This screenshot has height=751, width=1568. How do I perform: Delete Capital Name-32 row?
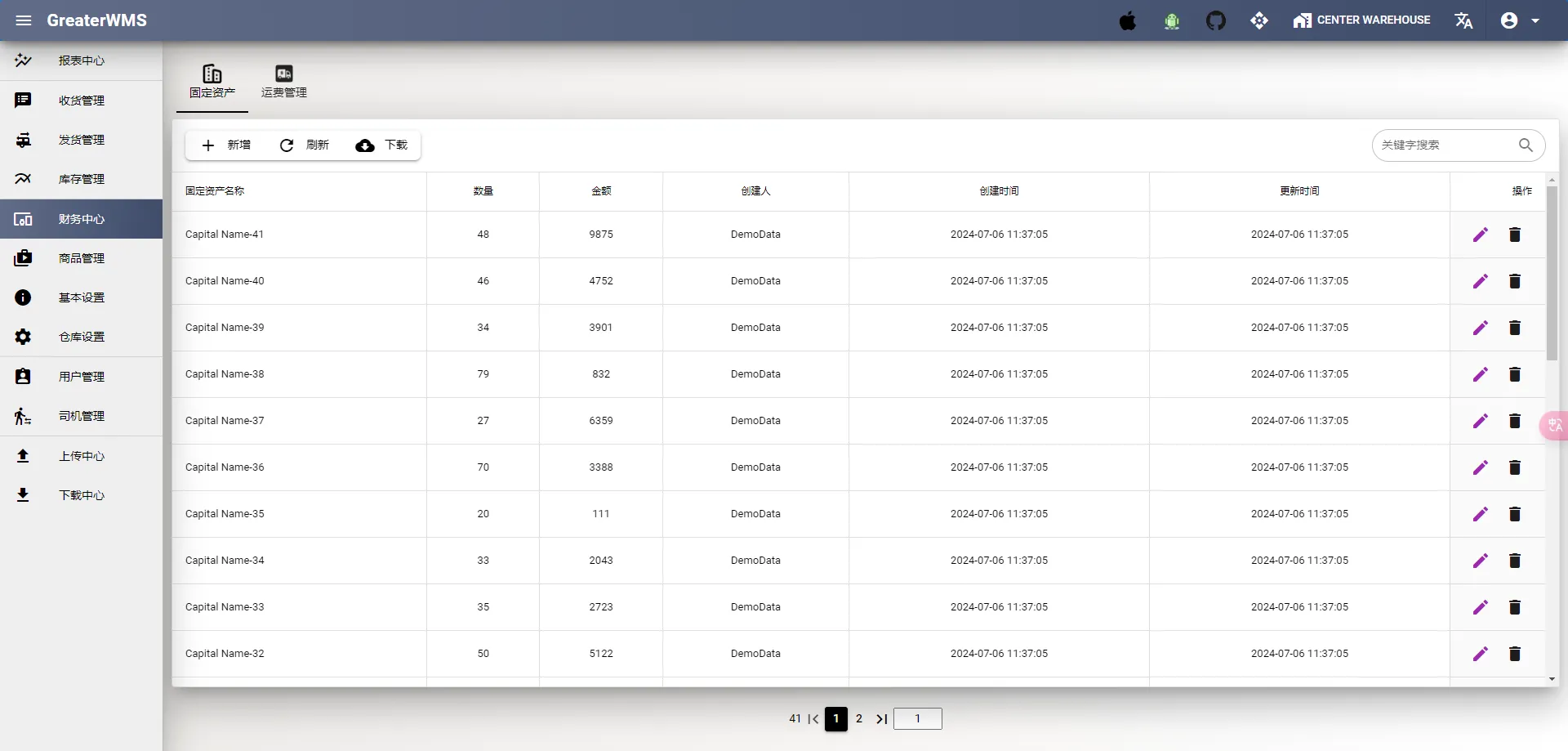point(1515,654)
